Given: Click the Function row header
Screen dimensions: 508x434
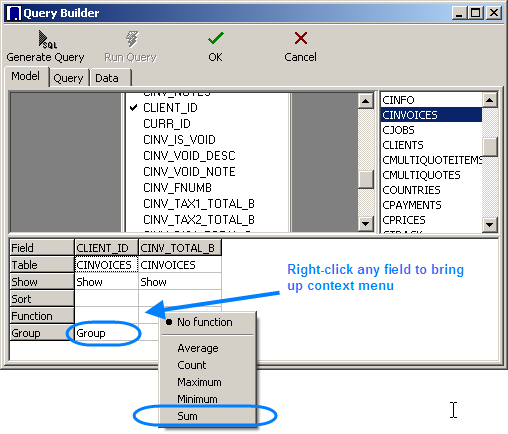Looking at the screenshot, I should (42, 316).
